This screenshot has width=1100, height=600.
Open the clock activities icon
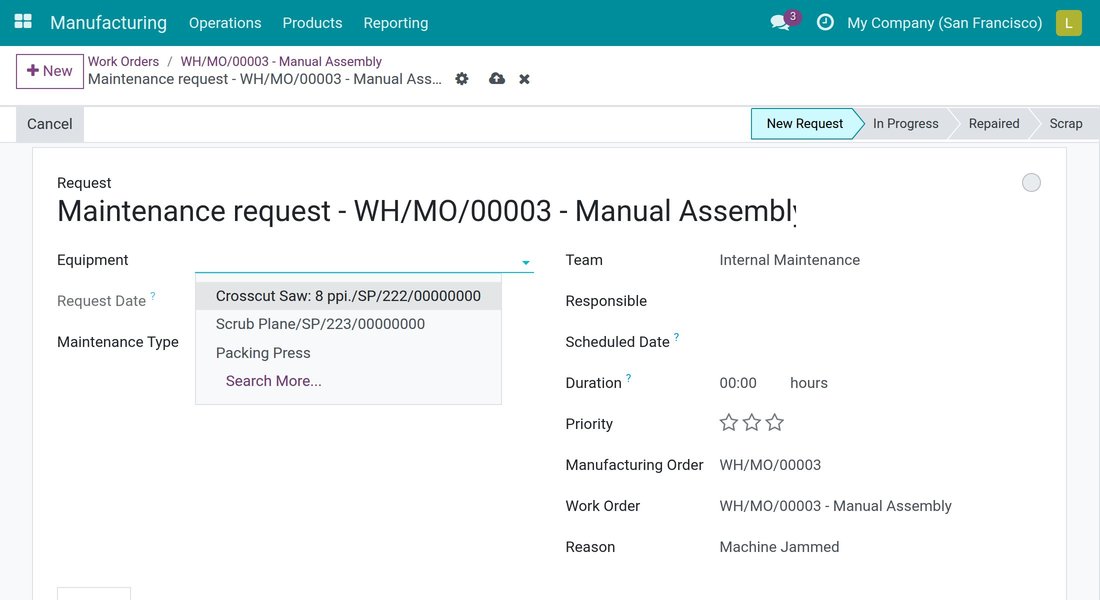pos(825,22)
